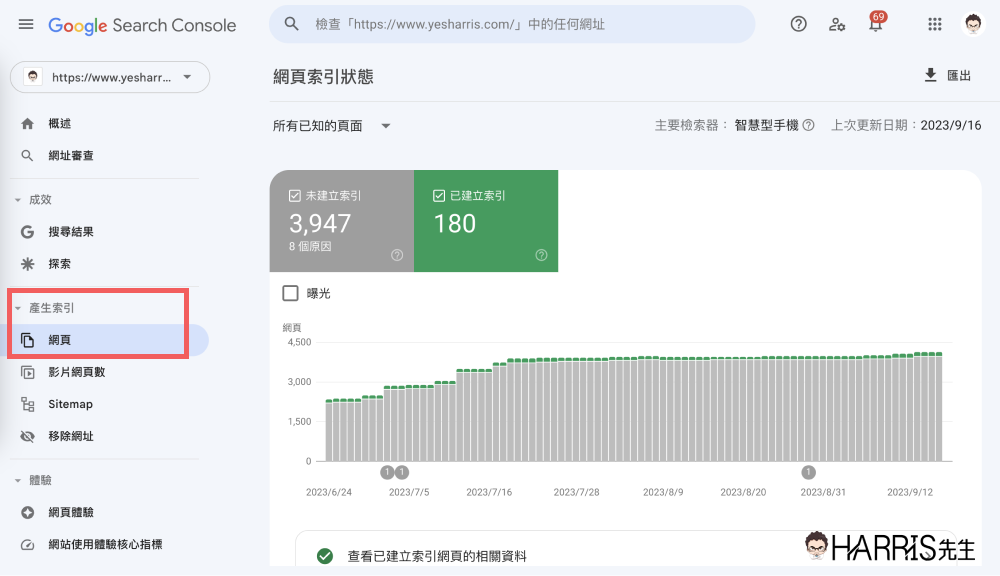Open the help question mark icon
1000x576 pixels.
click(798, 24)
